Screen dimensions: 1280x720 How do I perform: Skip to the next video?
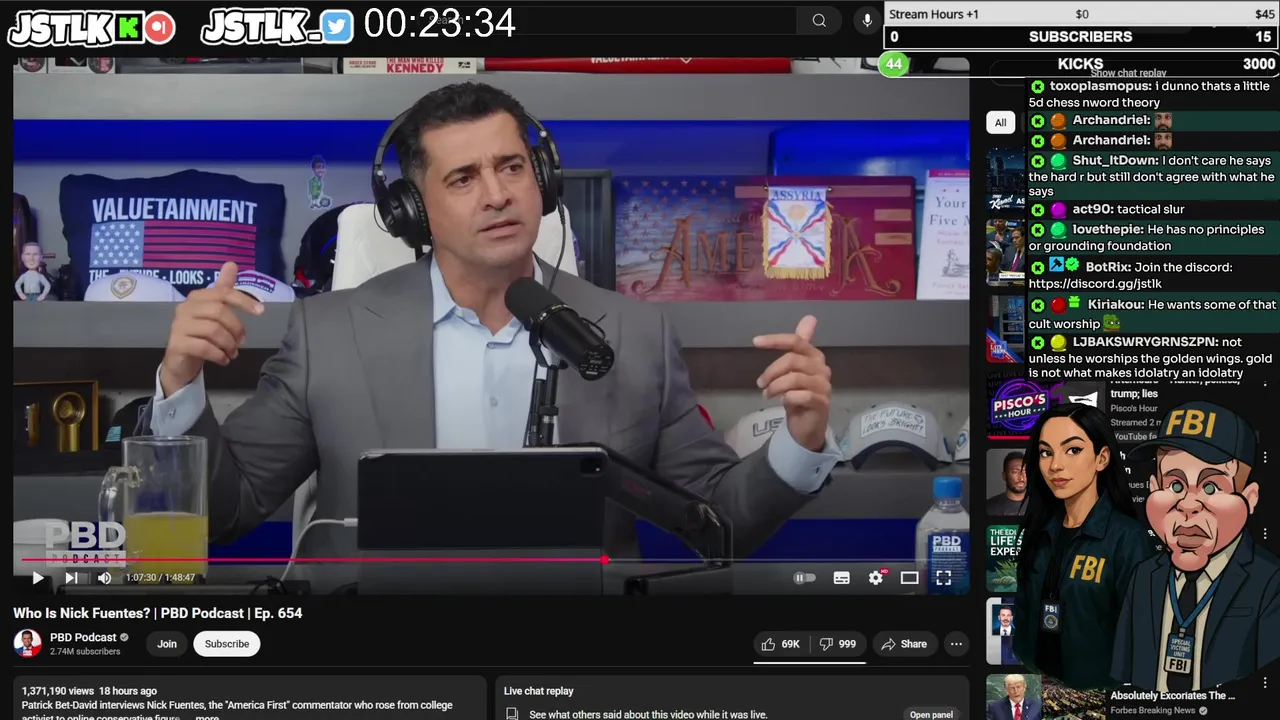pos(71,578)
